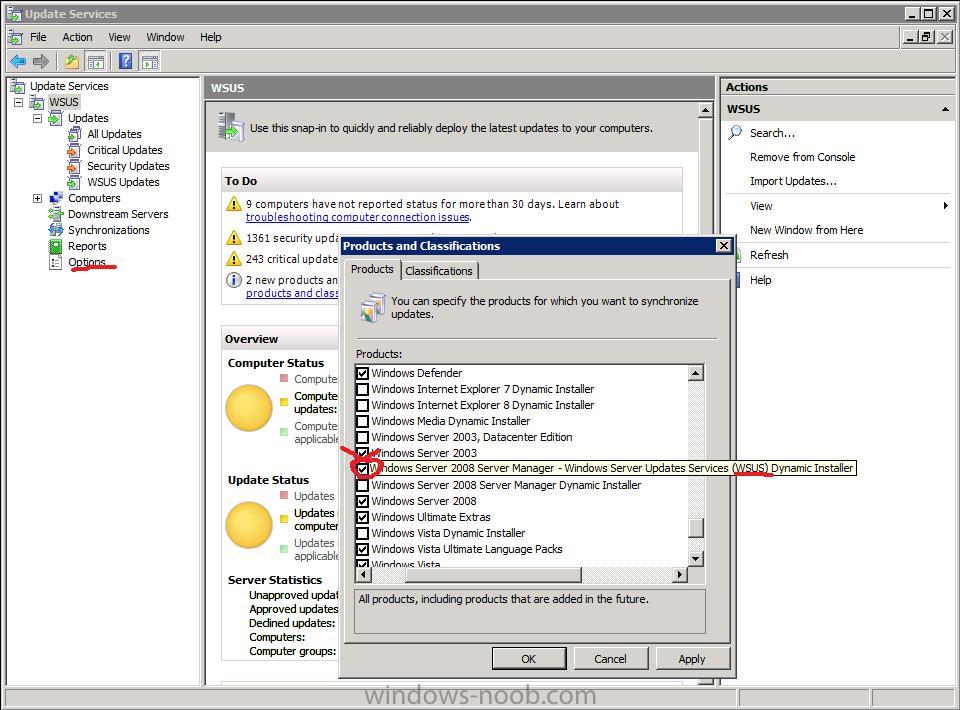Uncheck Windows Vista Ultimate Language Packs

[362, 549]
